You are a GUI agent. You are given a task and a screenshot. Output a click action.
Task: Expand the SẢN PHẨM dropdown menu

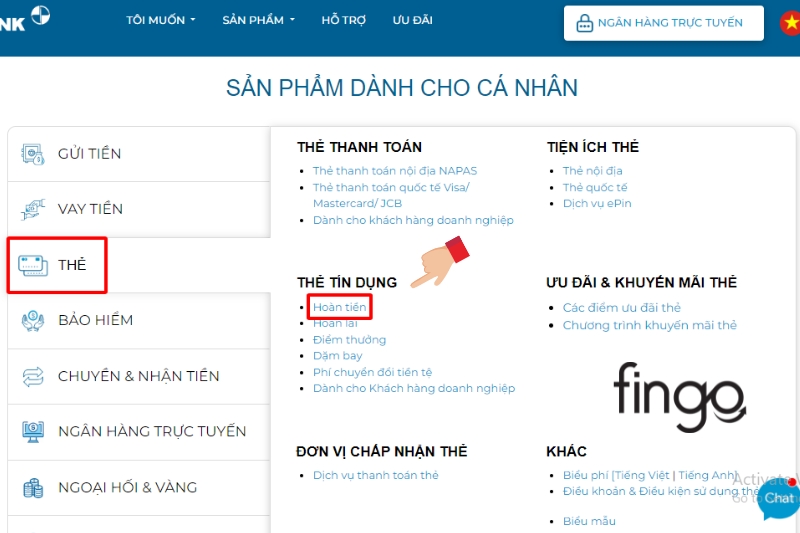tap(258, 20)
